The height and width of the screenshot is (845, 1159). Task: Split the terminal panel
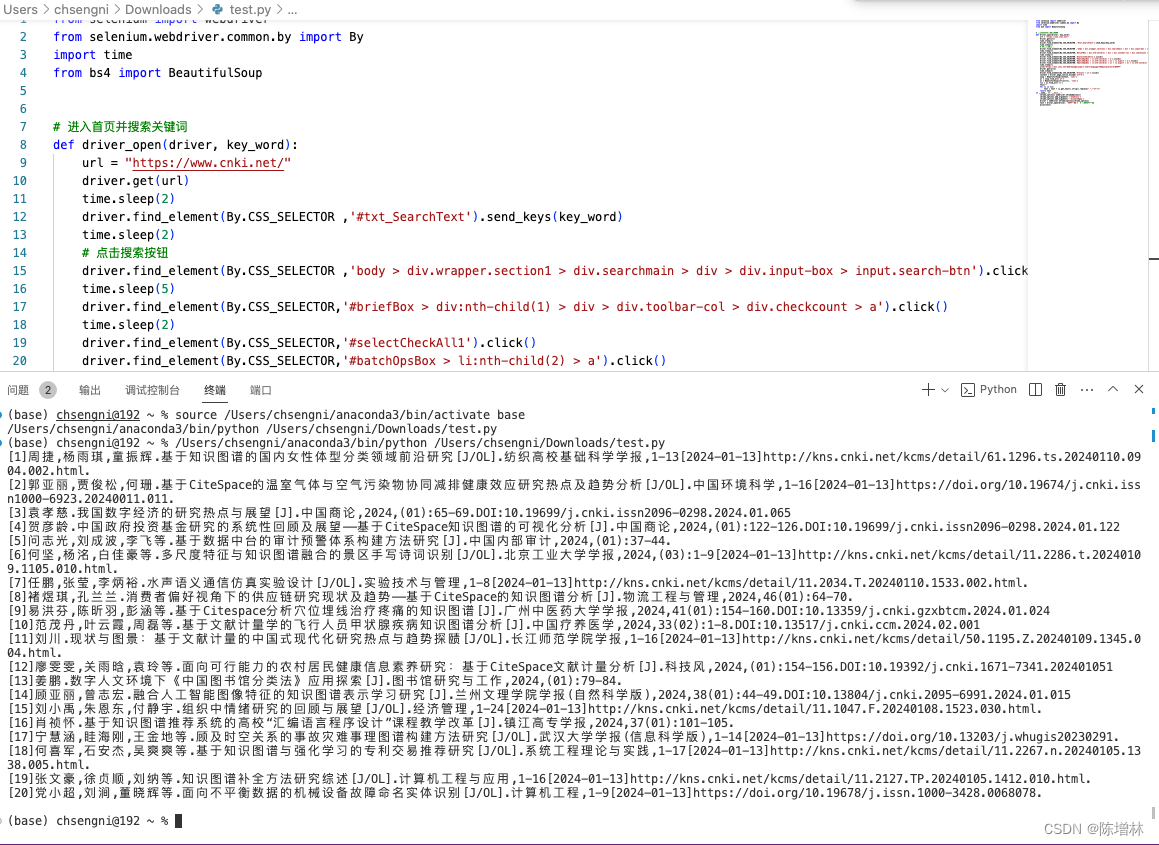coord(1036,390)
